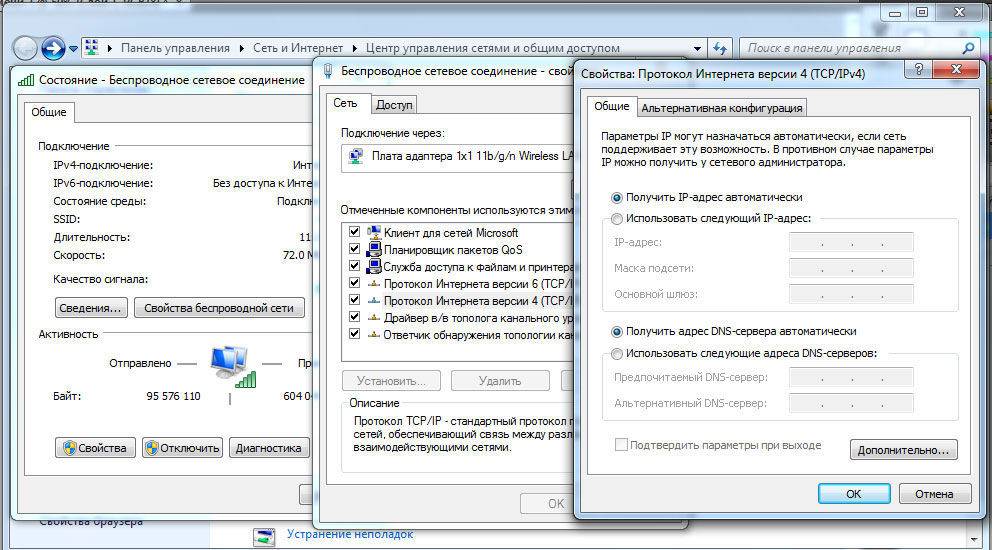This screenshot has height=550, width=992.
Task: Switch to Альтернативная конфигурация tab
Action: point(721,108)
